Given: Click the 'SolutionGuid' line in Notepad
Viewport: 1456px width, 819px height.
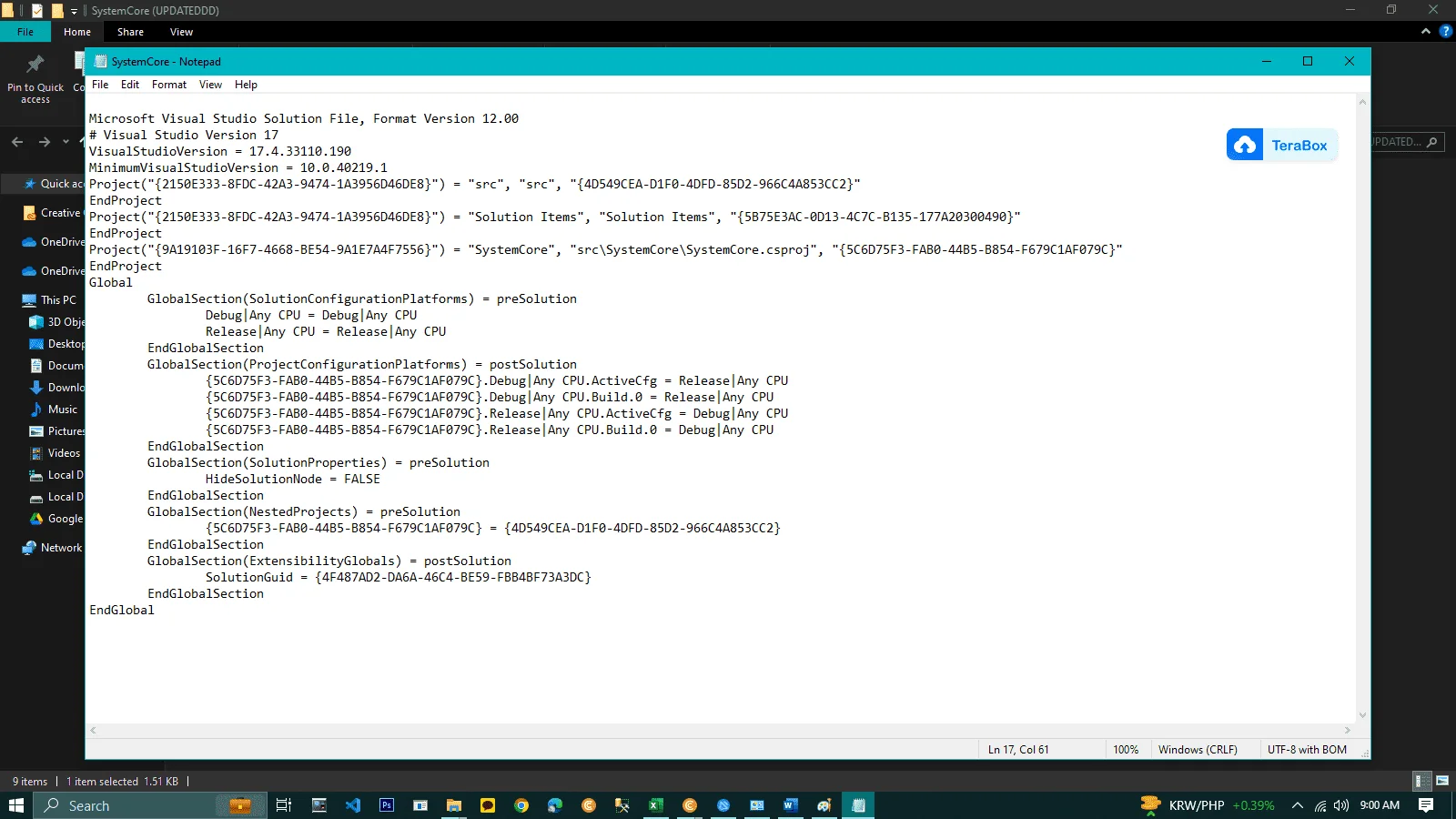Looking at the screenshot, I should coord(399,577).
